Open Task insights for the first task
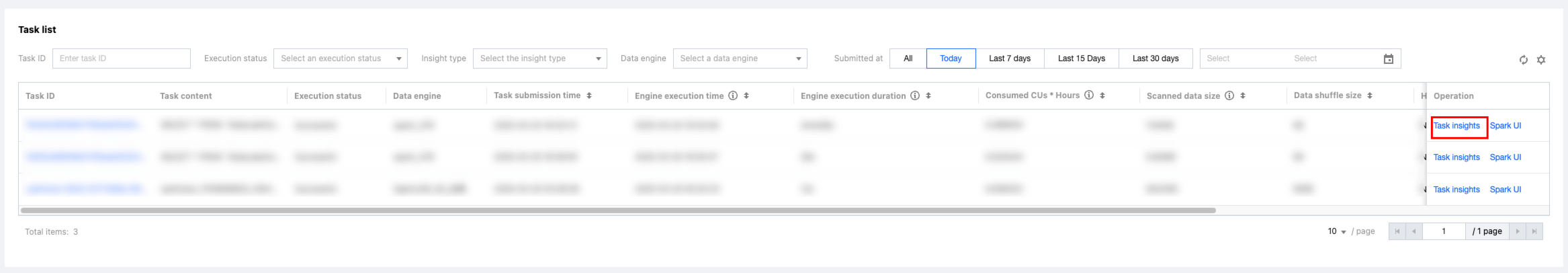Image resolution: width=1568 pixels, height=273 pixels. tap(1456, 126)
